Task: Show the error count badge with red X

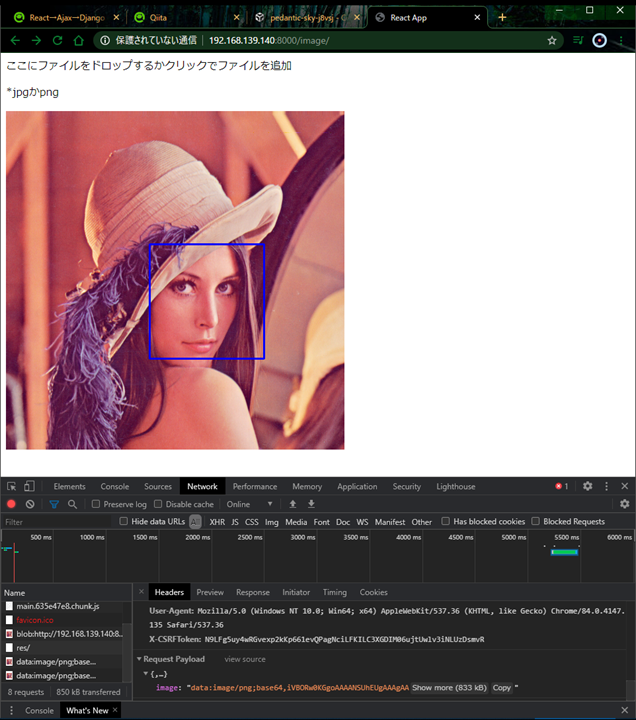Action: (x=562, y=486)
